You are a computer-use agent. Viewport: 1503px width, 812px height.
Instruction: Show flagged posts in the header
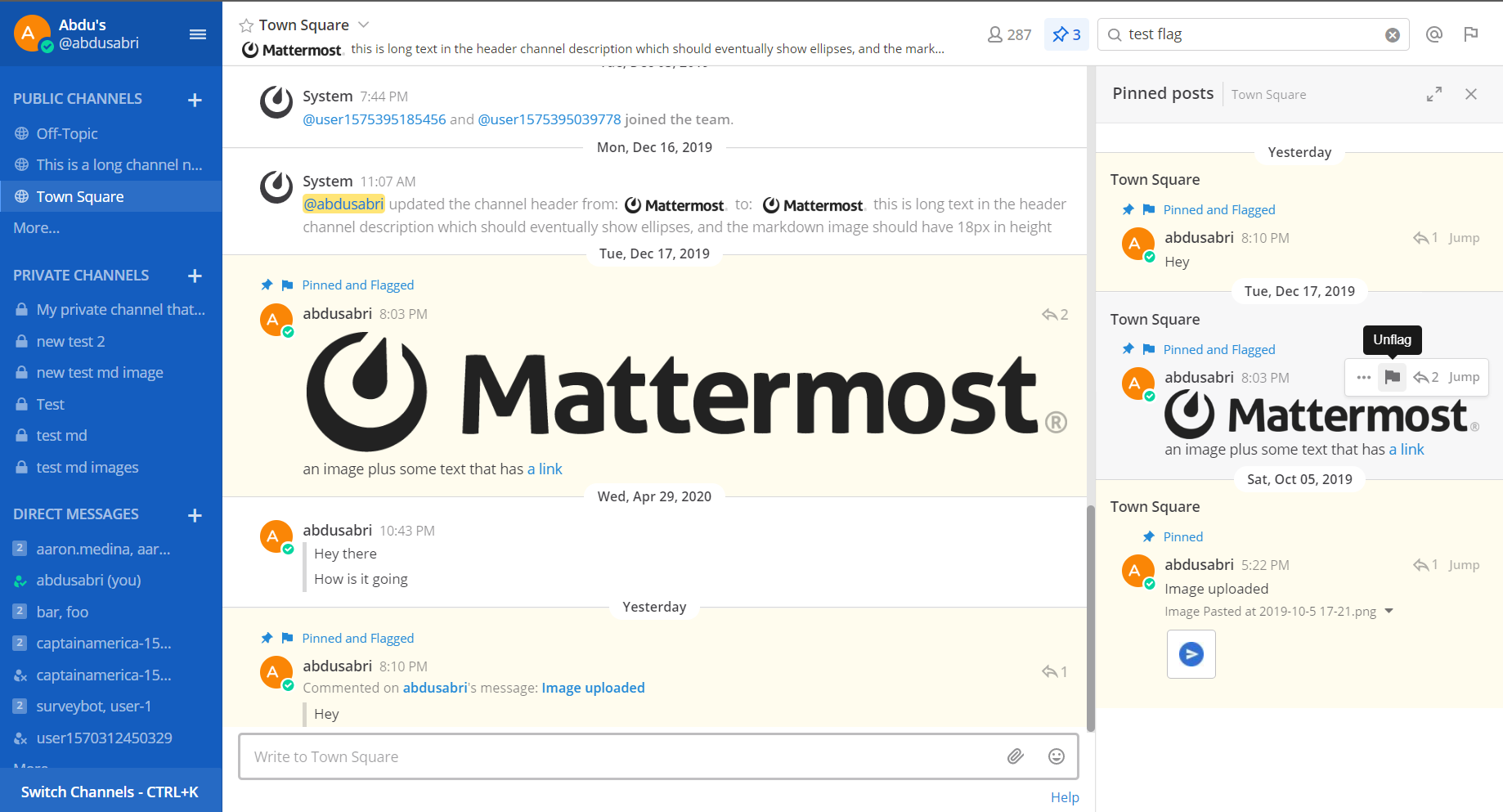[1471, 34]
